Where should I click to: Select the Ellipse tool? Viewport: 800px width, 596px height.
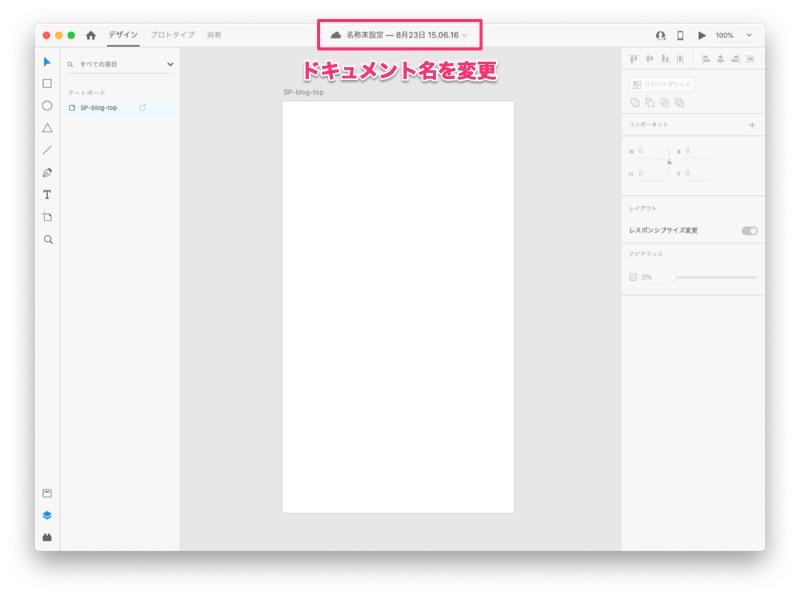[47, 106]
